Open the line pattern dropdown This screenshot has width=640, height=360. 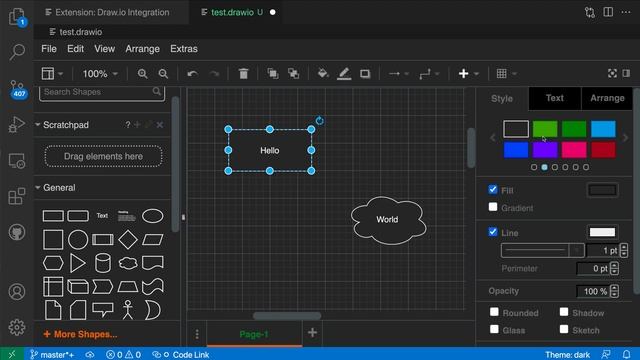[542, 250]
